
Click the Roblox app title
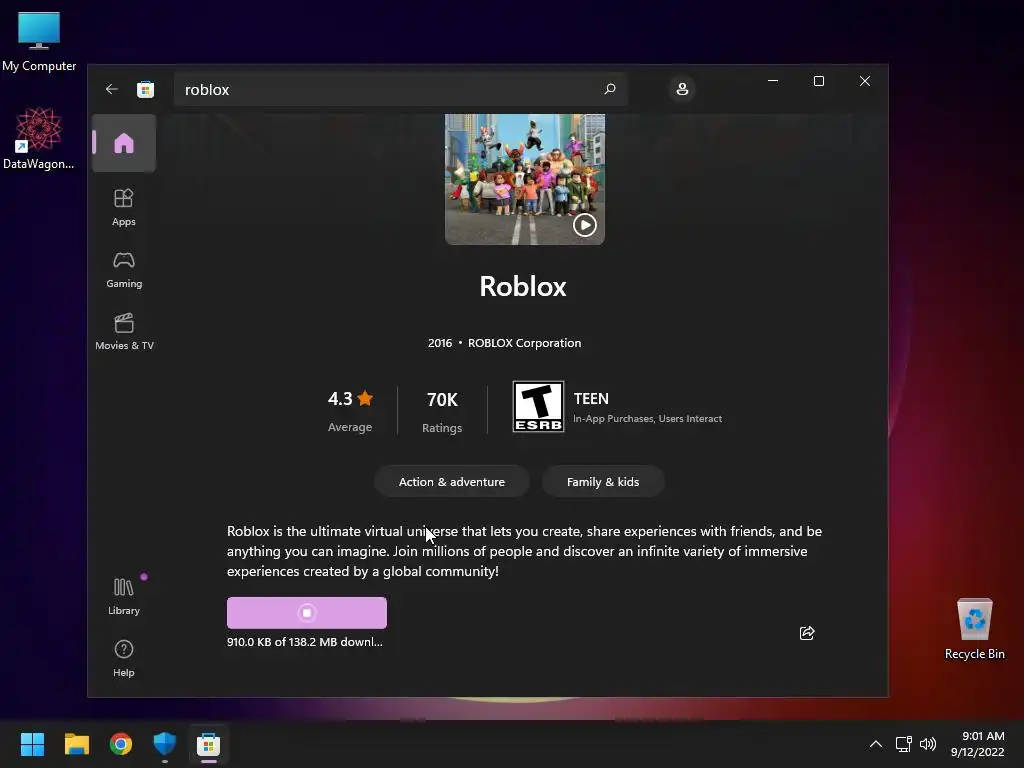coord(523,286)
